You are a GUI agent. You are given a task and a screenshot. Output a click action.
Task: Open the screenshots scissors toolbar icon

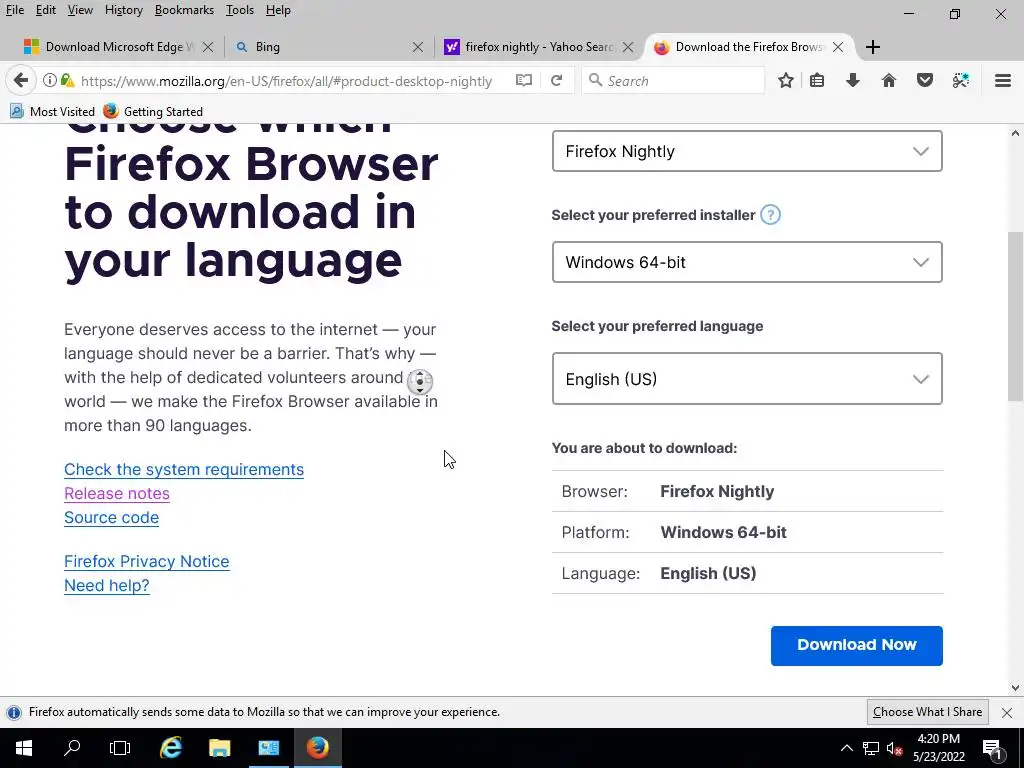(x=961, y=80)
